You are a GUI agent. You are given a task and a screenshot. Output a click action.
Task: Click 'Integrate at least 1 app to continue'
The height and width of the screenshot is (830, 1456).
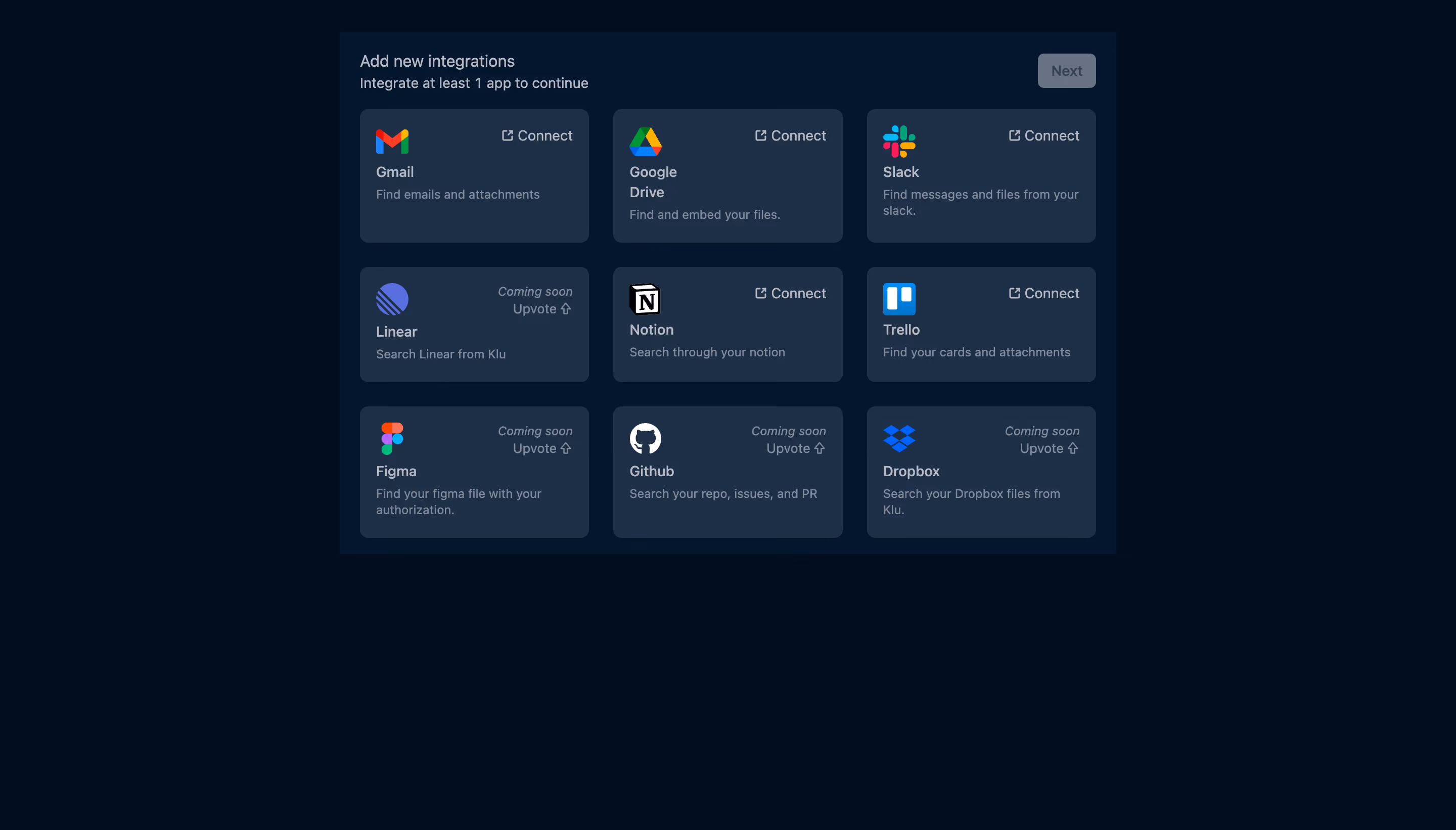tap(474, 83)
